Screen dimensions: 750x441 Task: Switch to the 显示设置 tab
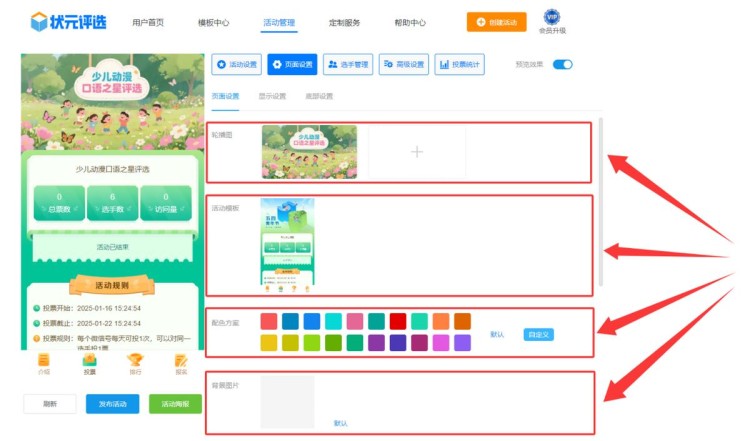coord(272,96)
